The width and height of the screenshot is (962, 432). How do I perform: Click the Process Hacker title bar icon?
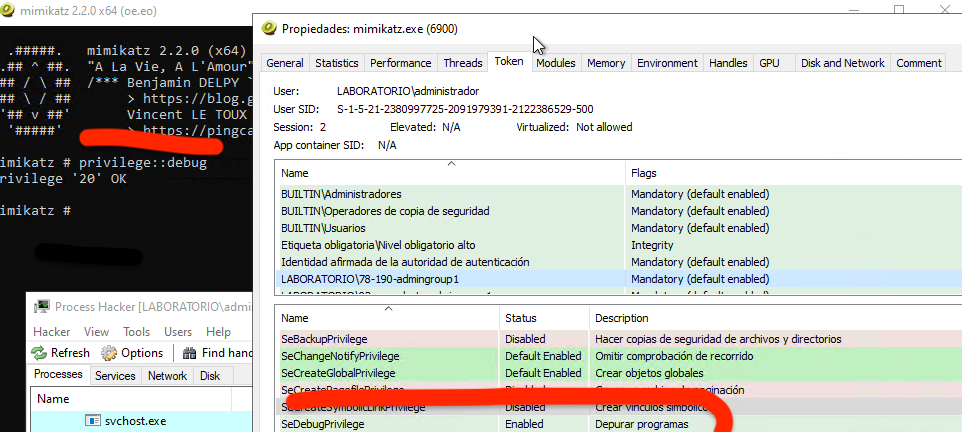coord(40,306)
